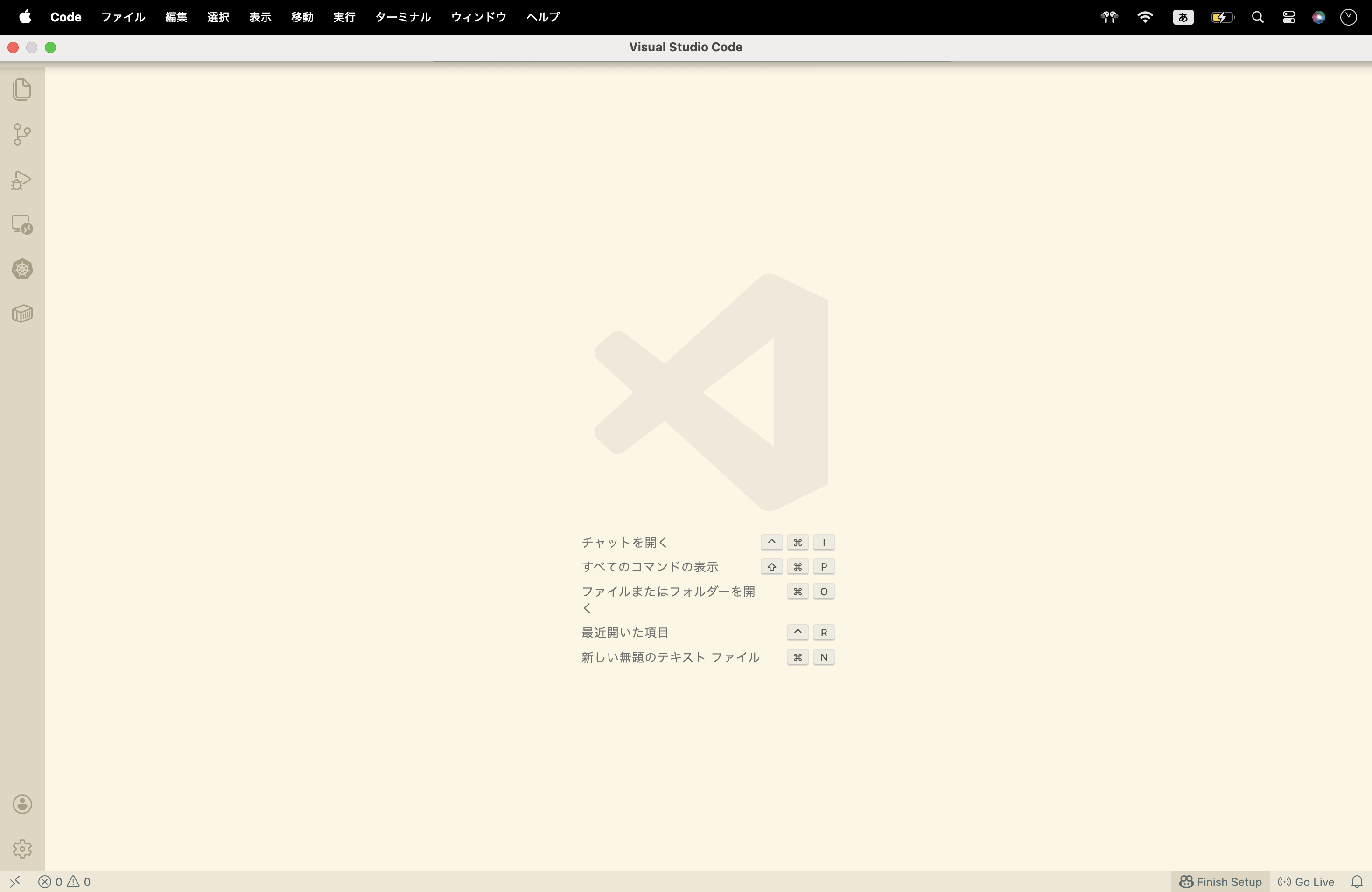Open the Accounts icon in the activity bar
1372x892 pixels.
tap(22, 804)
